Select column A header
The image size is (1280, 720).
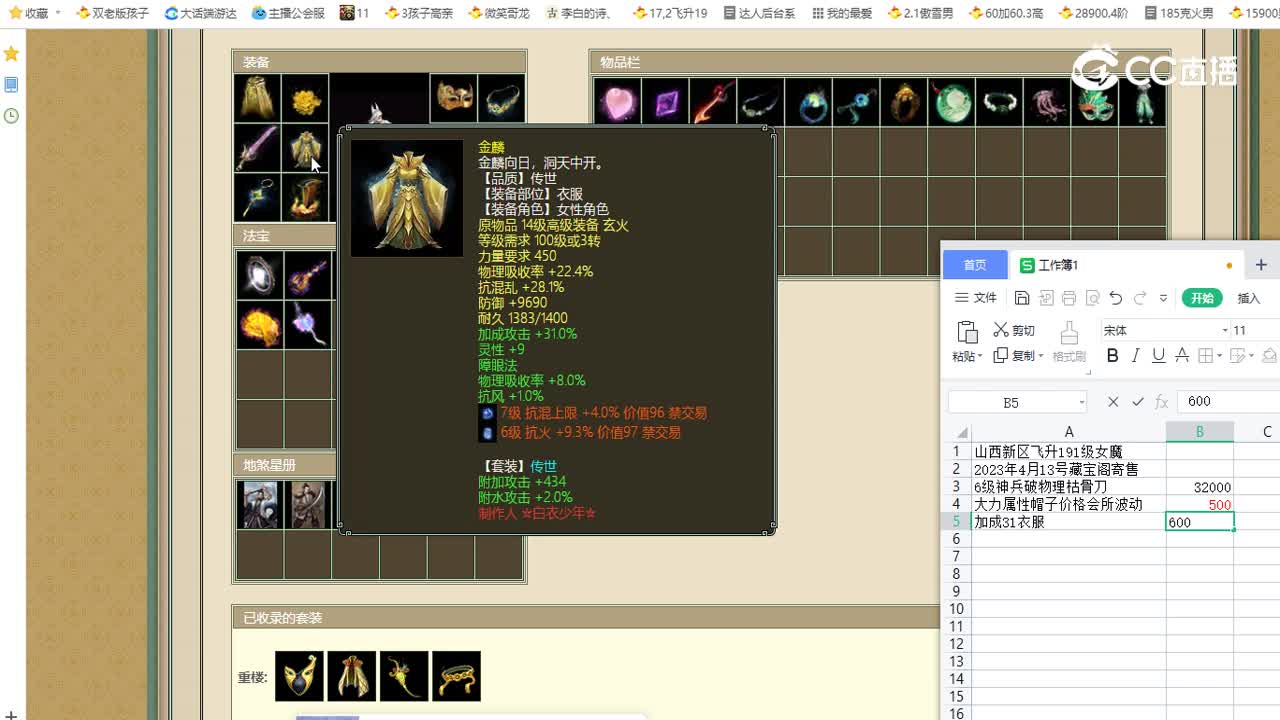pos(1068,432)
